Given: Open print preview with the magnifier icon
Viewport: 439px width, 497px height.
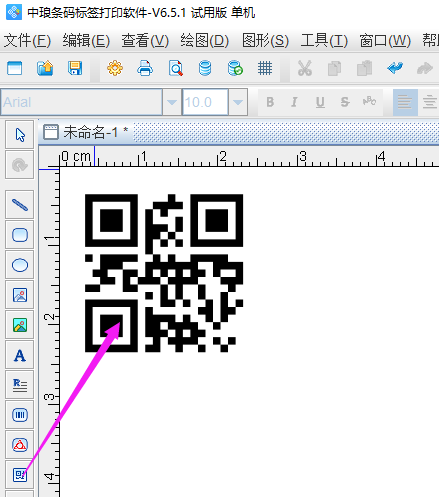Looking at the screenshot, I should pos(175,68).
